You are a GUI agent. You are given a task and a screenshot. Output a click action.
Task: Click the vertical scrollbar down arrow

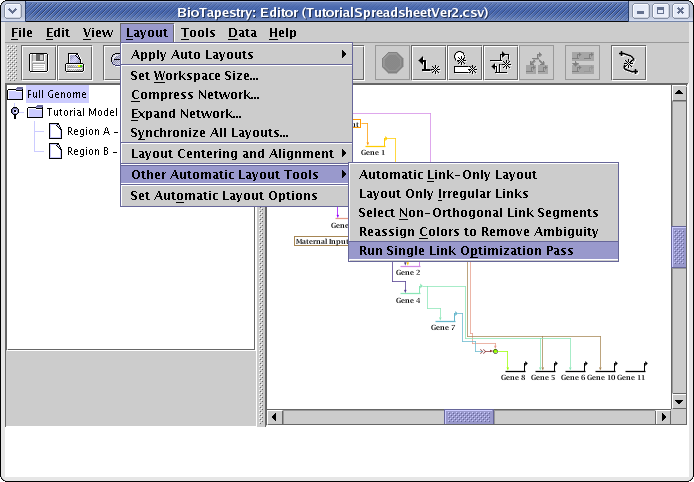click(679, 400)
